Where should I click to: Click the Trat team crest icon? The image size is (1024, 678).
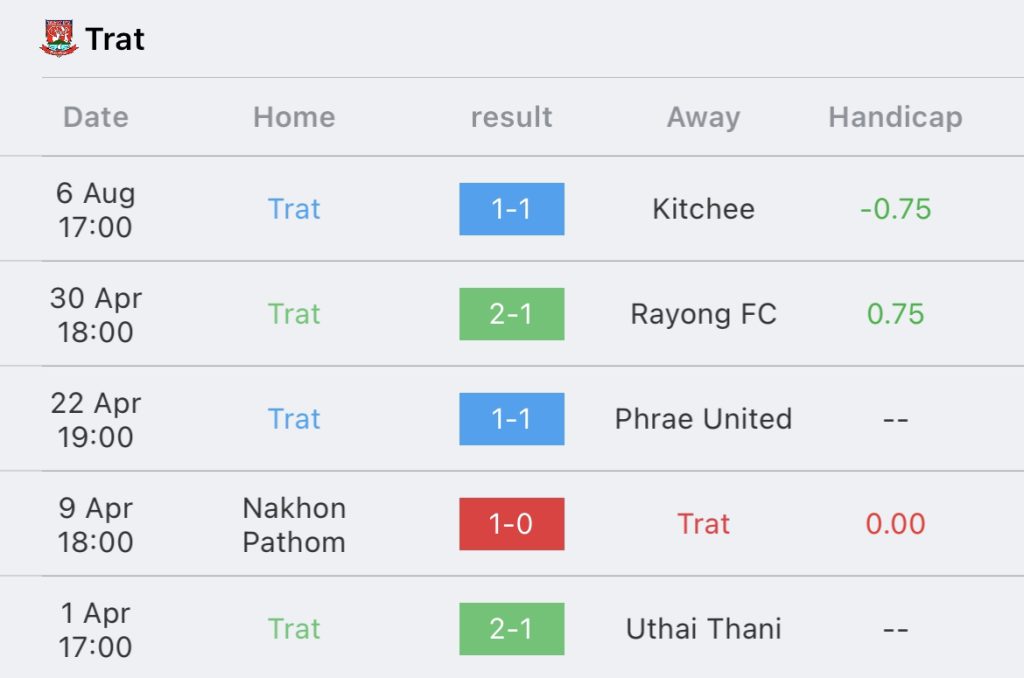click(59, 39)
